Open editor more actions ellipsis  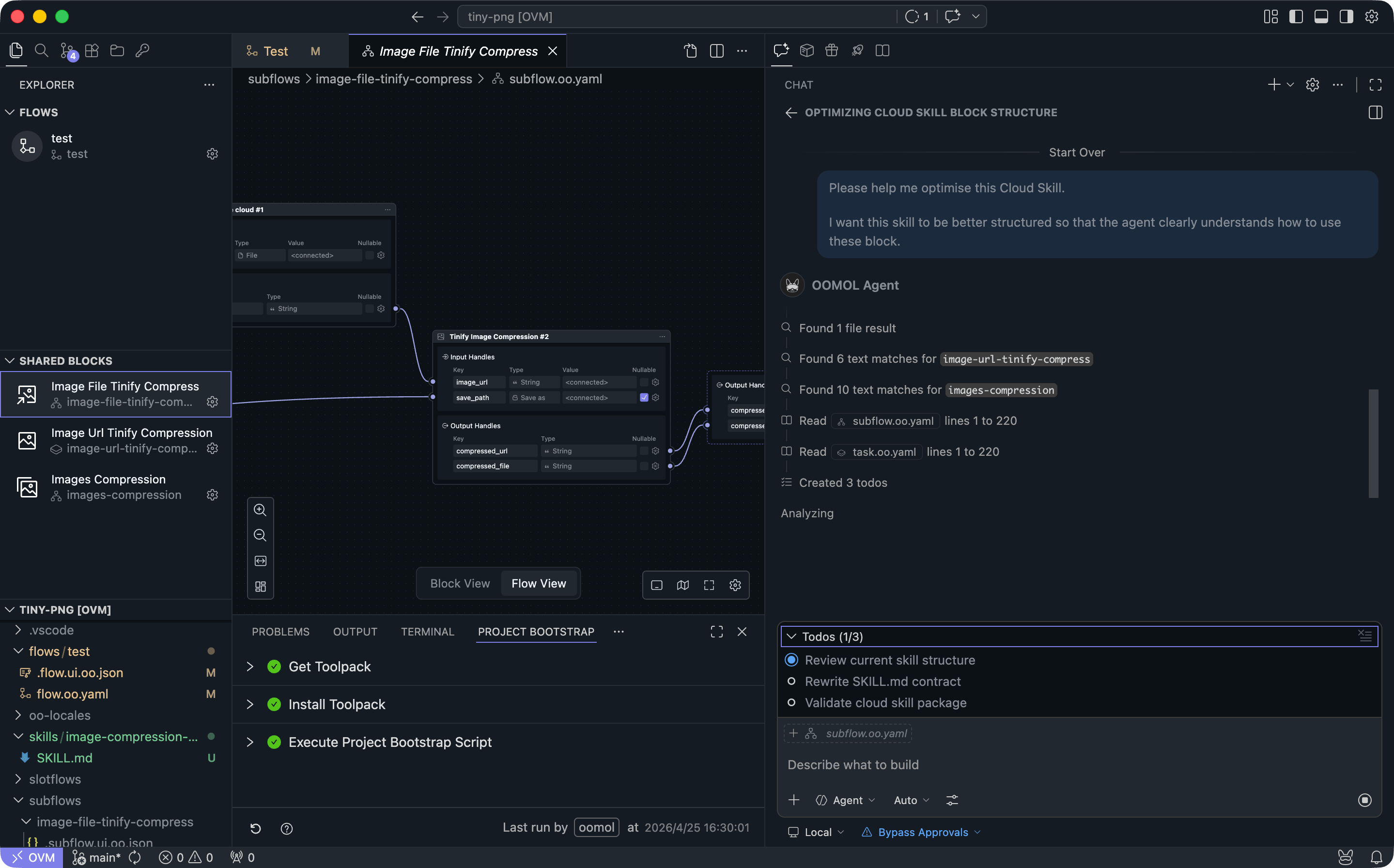(742, 51)
